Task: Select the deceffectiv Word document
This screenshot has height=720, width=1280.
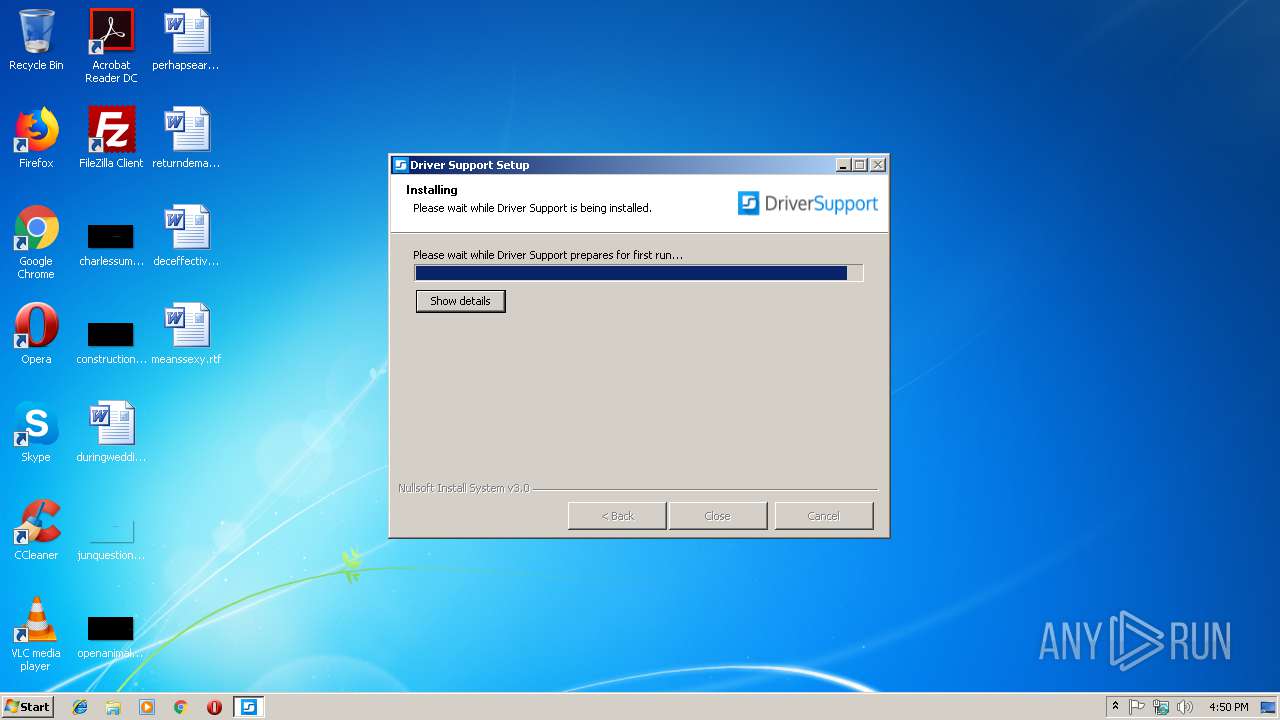Action: (x=186, y=236)
